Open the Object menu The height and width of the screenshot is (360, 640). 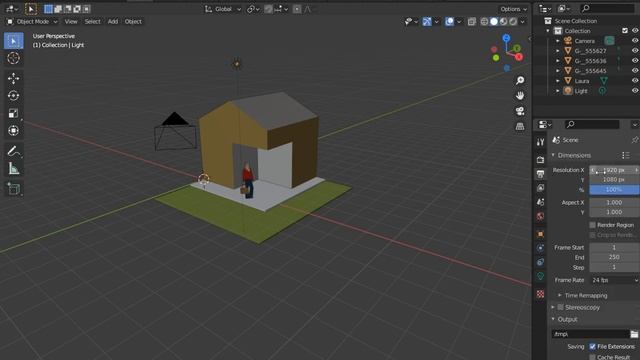click(133, 22)
